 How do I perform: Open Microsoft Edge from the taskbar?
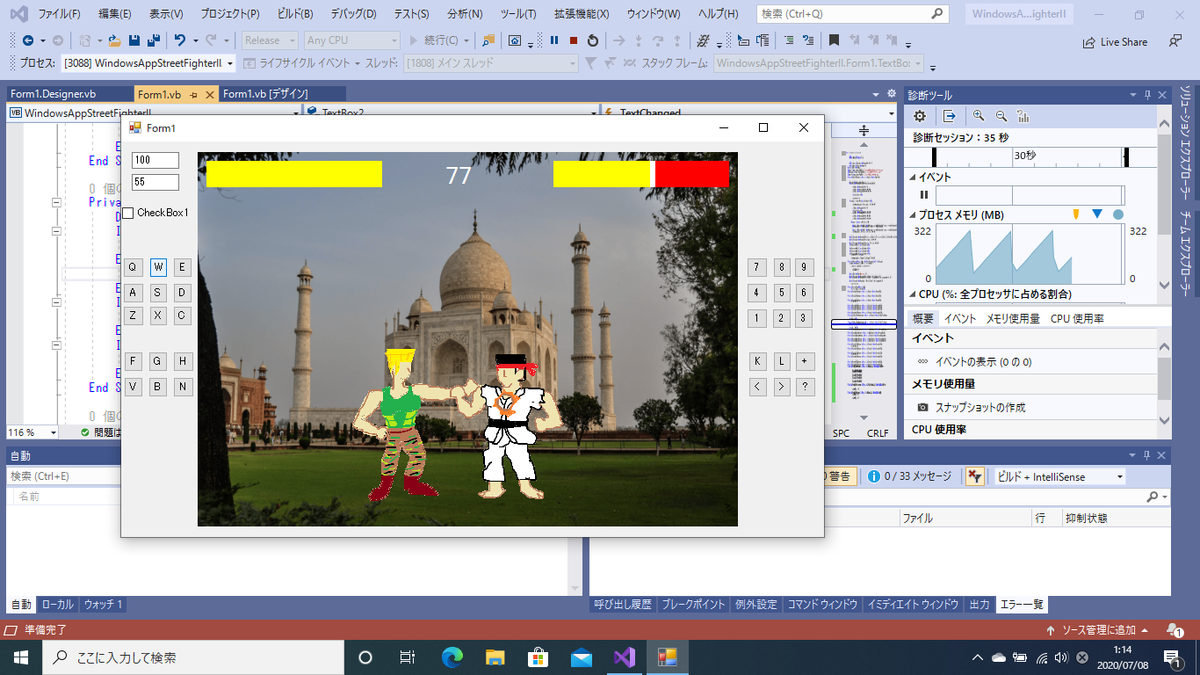[453, 657]
